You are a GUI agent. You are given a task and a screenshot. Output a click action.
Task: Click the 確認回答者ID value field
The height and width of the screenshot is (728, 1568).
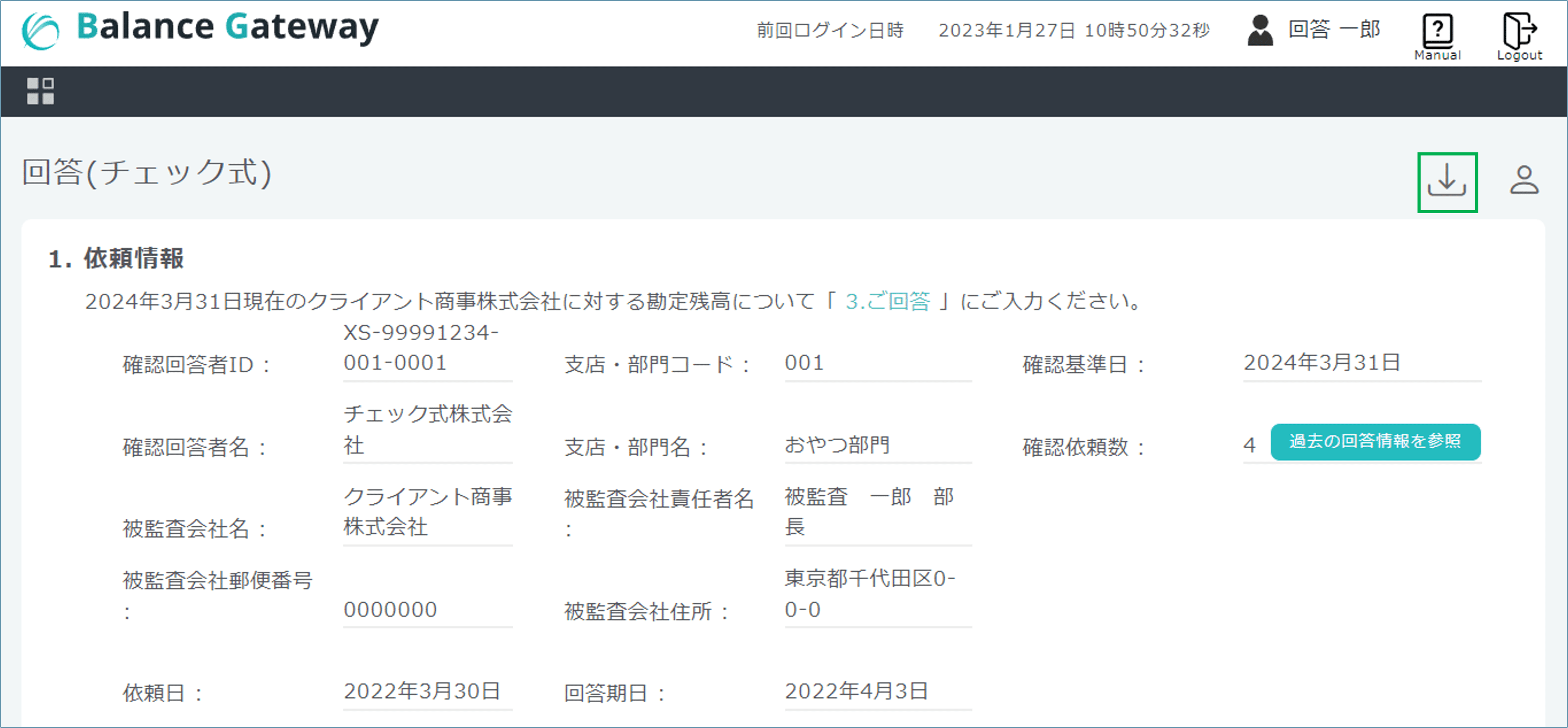point(428,349)
